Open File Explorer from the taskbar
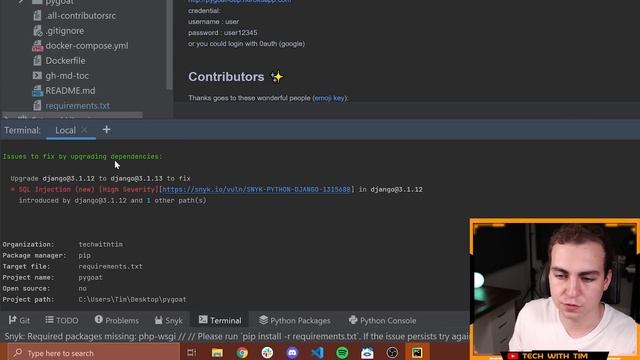 tap(217, 353)
